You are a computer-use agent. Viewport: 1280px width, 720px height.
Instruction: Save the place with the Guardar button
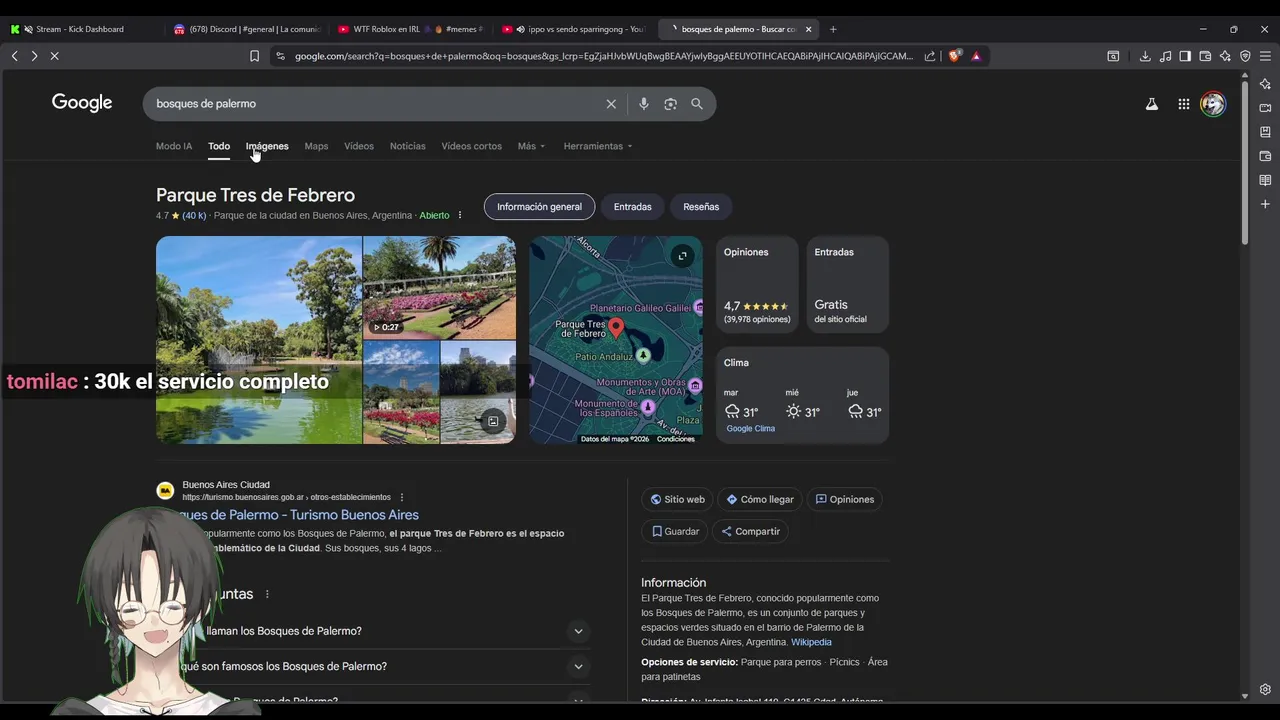point(675,531)
